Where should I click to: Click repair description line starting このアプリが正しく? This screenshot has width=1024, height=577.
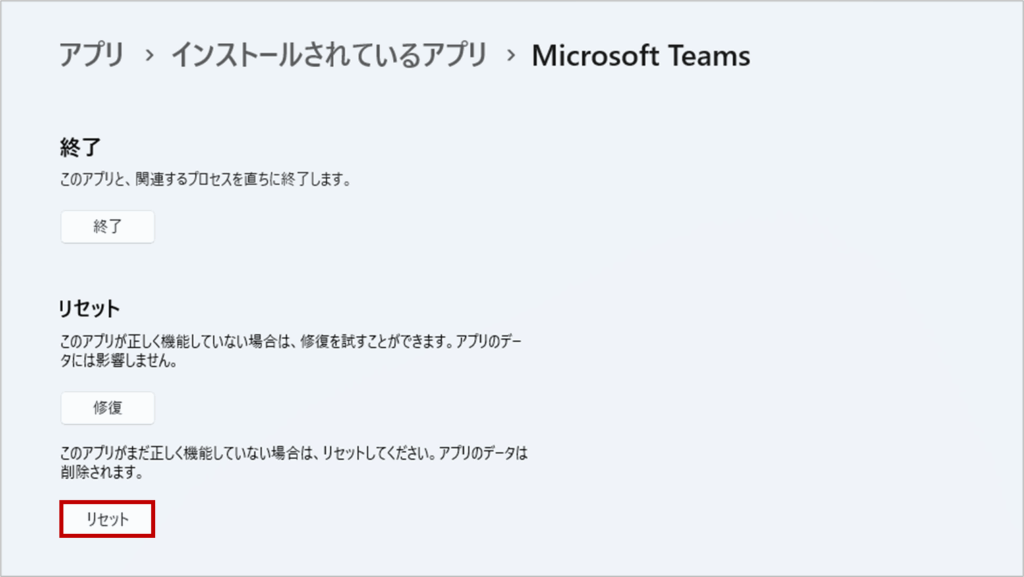291,341
